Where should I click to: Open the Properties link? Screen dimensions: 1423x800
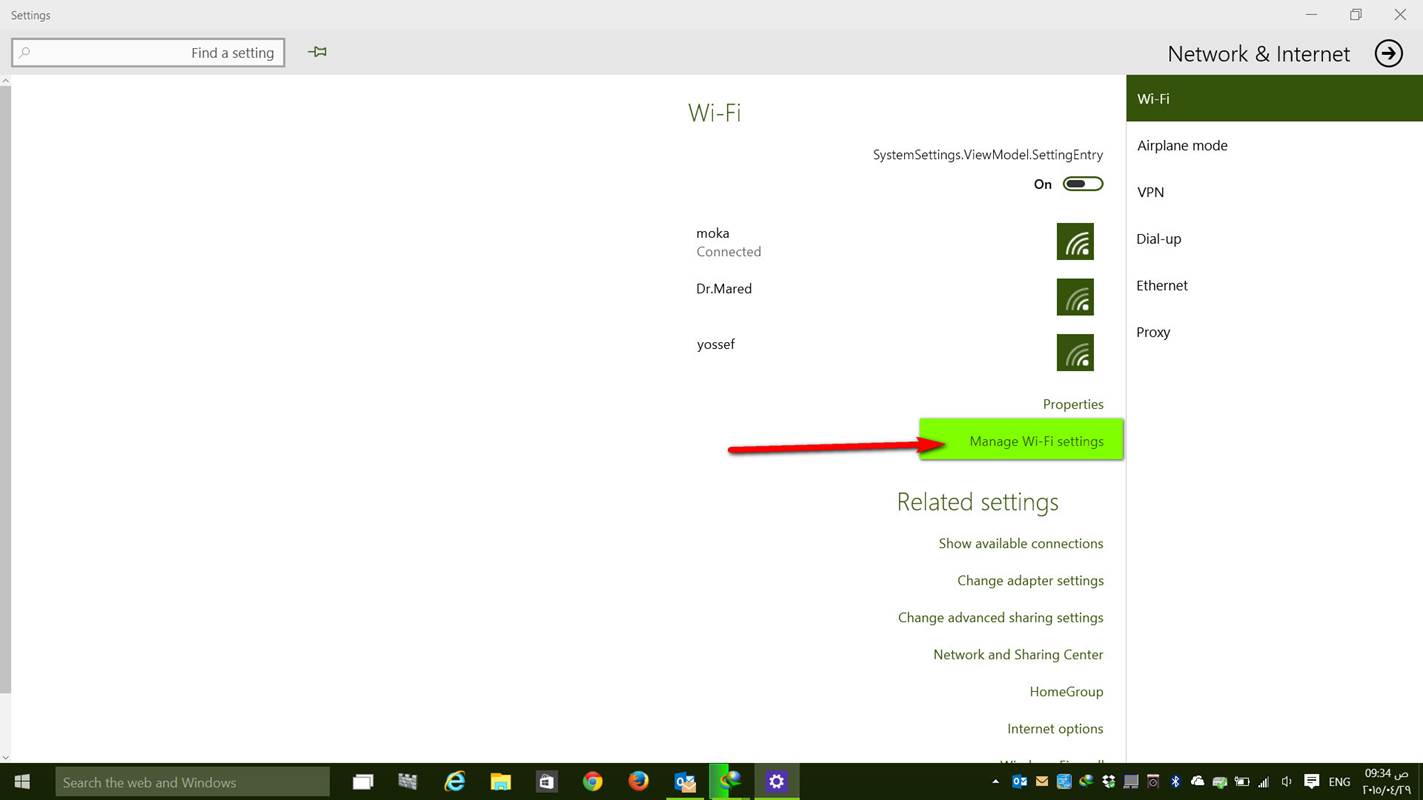(1073, 404)
